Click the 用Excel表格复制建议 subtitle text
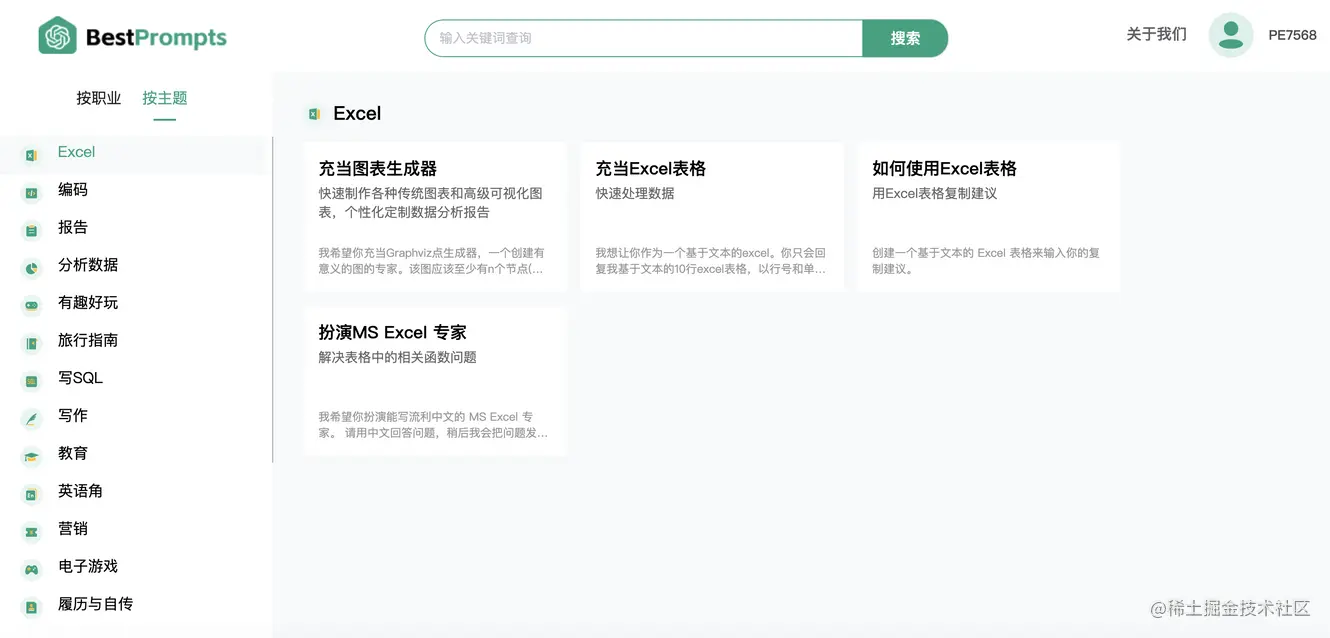Screen dimensions: 1330x638 pos(934,193)
